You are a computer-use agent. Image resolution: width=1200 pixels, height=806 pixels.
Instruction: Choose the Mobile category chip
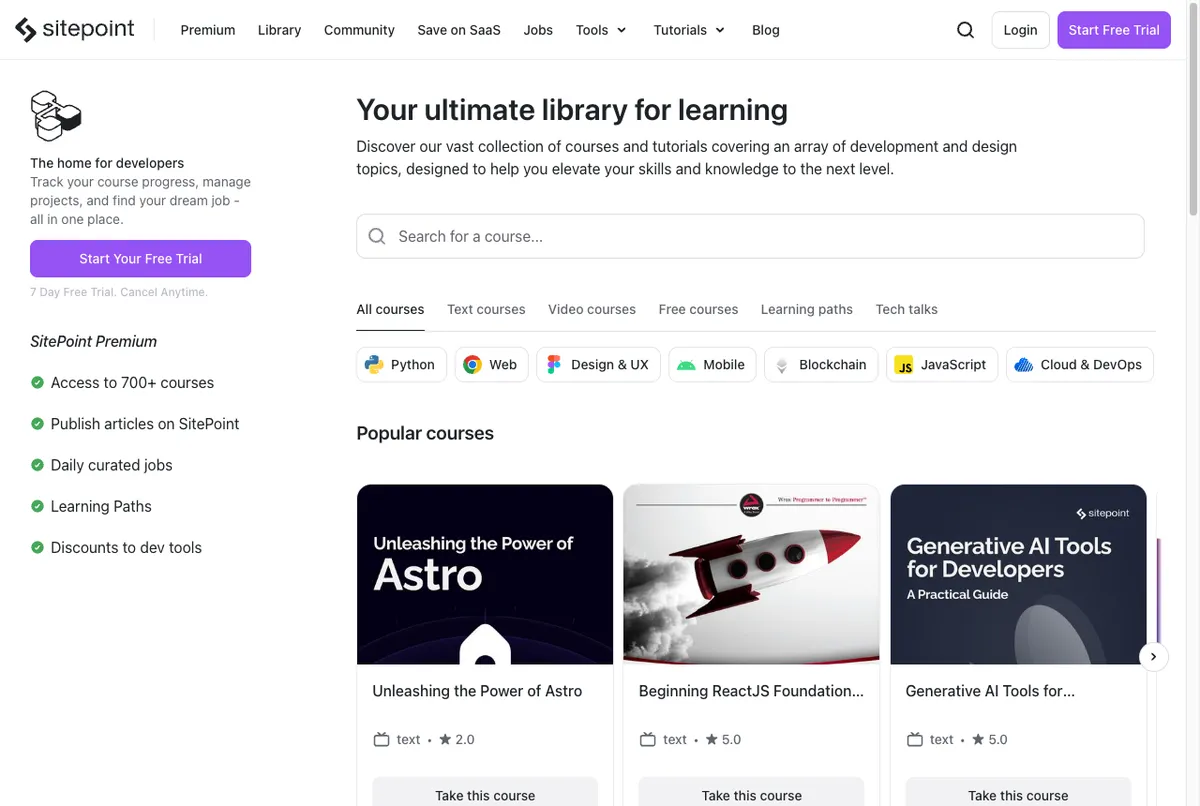(x=712, y=365)
